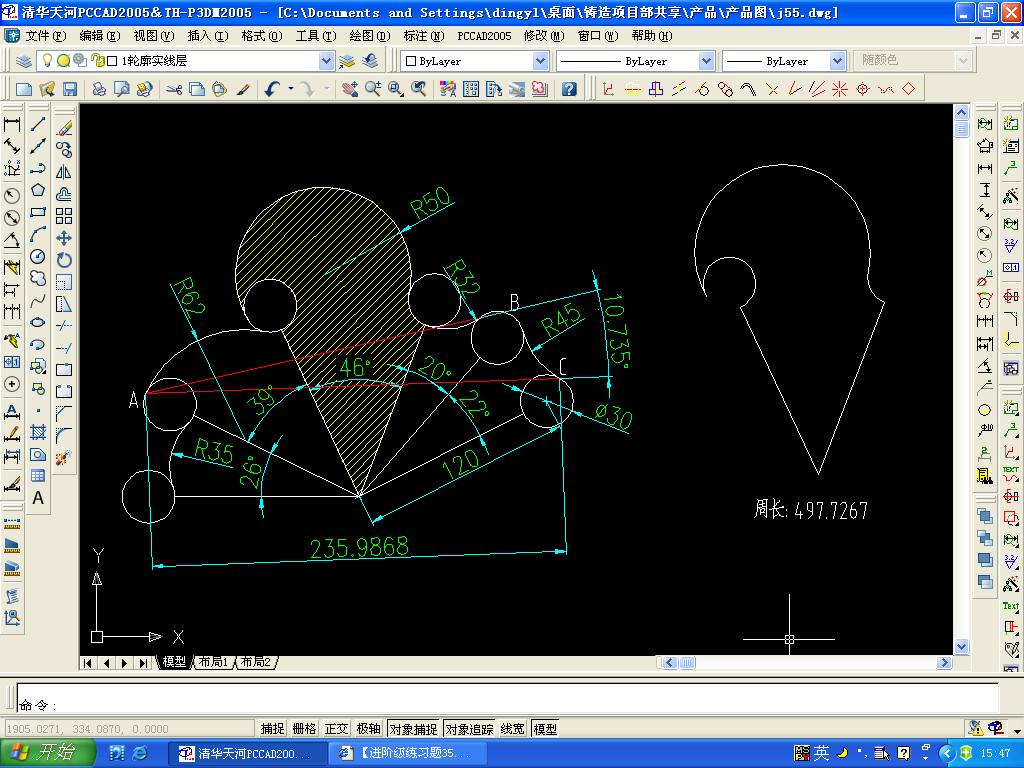Viewport: 1024px width, 768px height.
Task: Click the Save (floppy disk) icon
Action: tap(70, 89)
